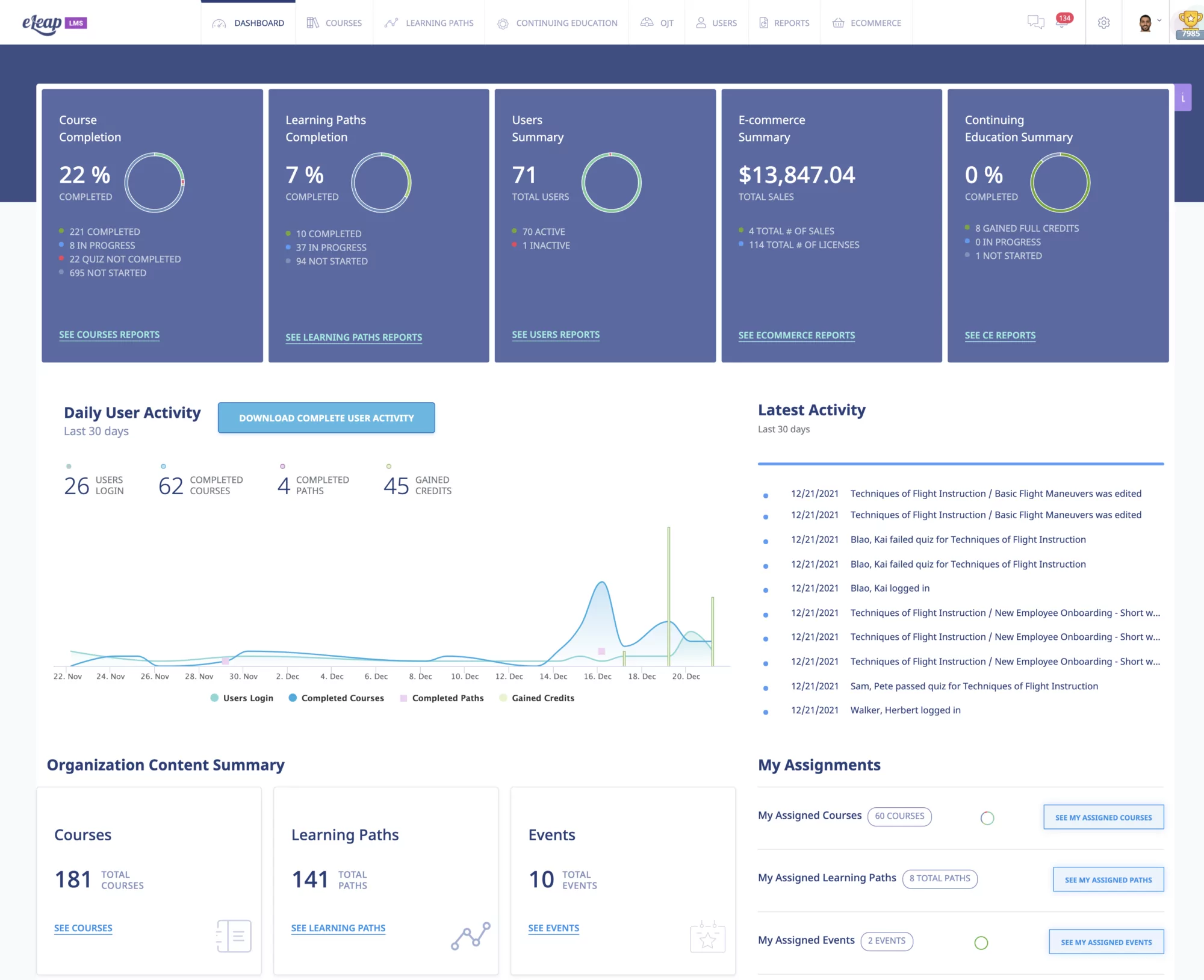Click the '114 TOTAL # OF LICENSES' stat
Image resolution: width=1204 pixels, height=980 pixels.
click(804, 245)
